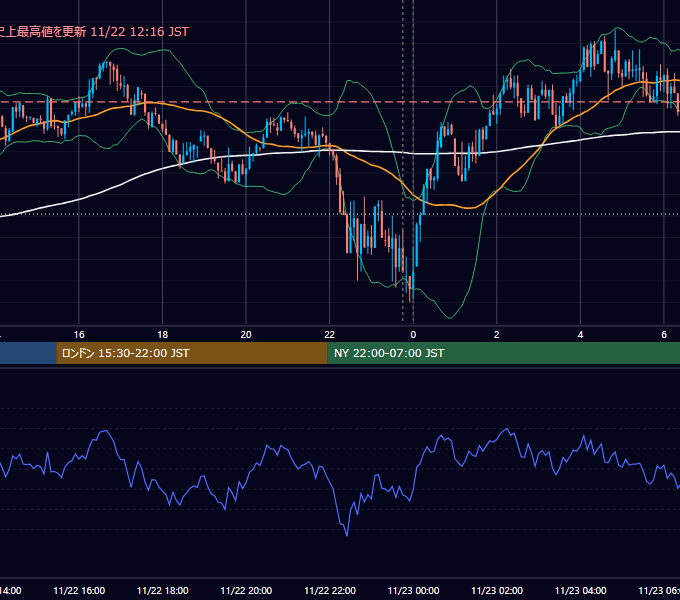Click the 11/22 22:00 time label
The height and width of the screenshot is (600, 680).
pos(330,590)
